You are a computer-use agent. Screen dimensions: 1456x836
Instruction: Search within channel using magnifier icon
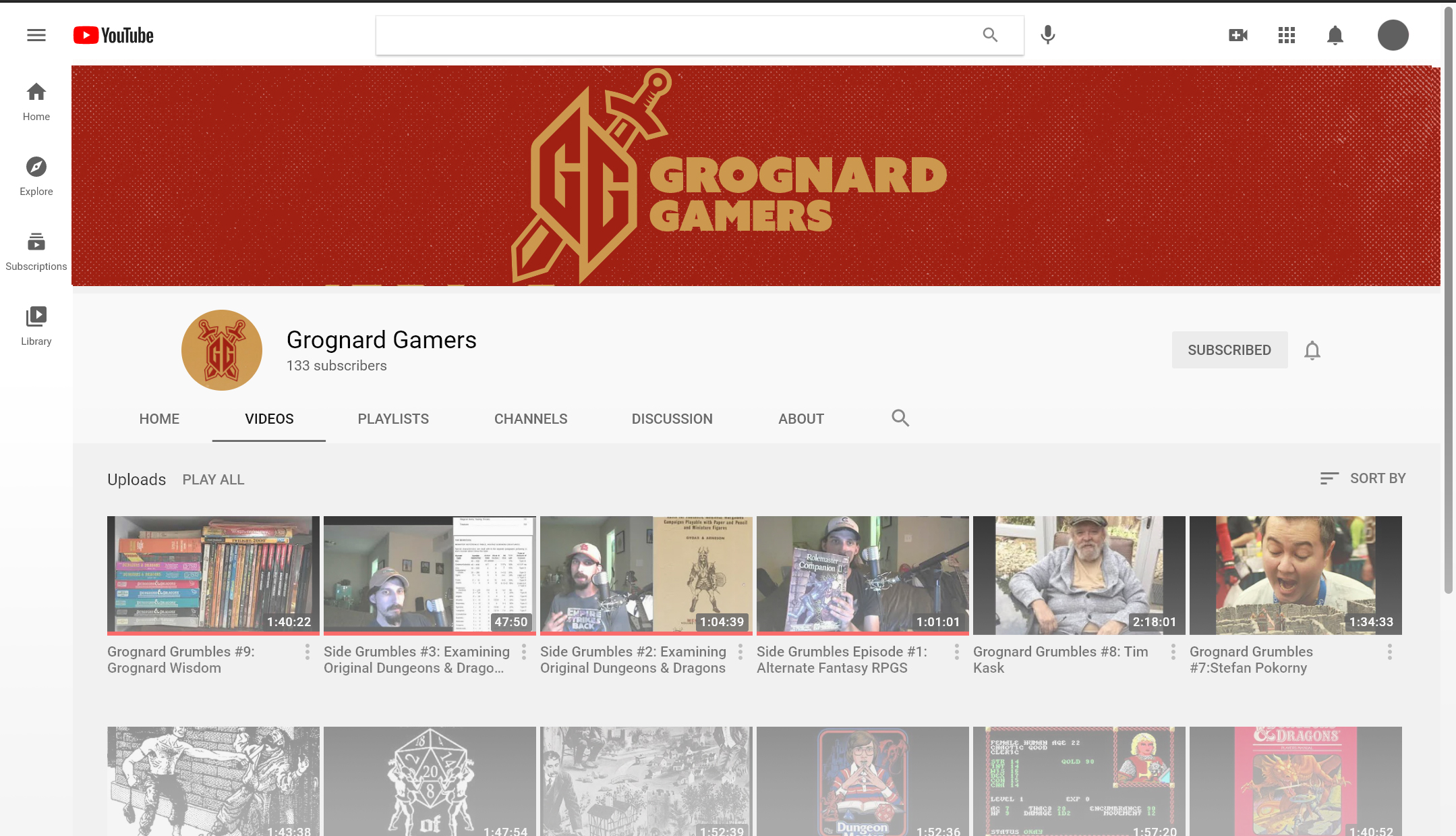tap(900, 418)
